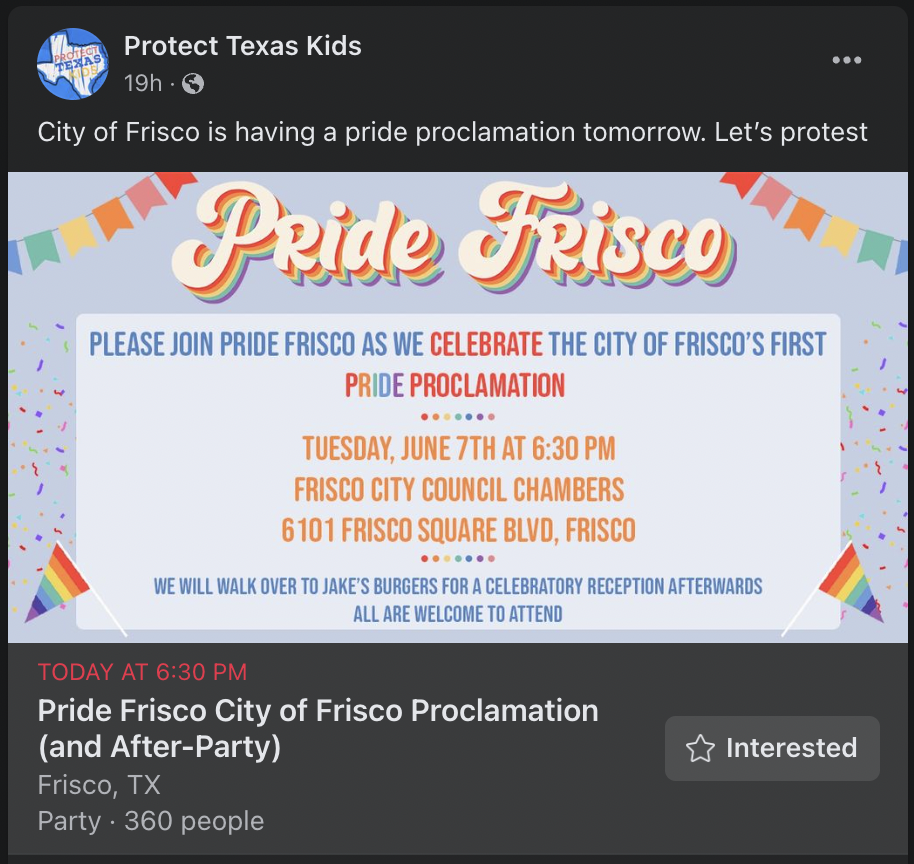This screenshot has height=864, width=914.
Task: Click the Protect Texas Kids profile avatar
Action: tap(72, 64)
